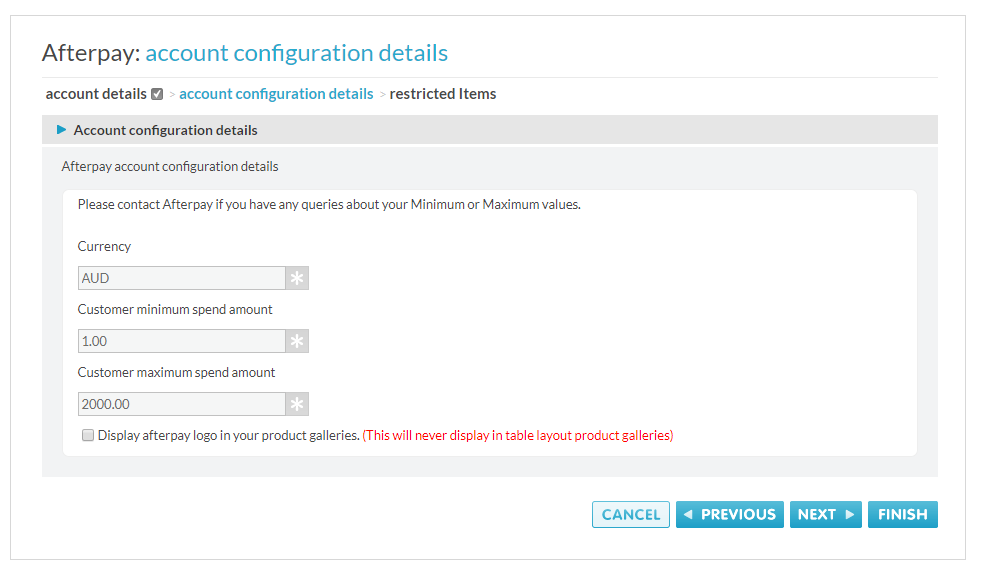
Task: Click the maximum spend field showing 2000.00
Action: 181,404
